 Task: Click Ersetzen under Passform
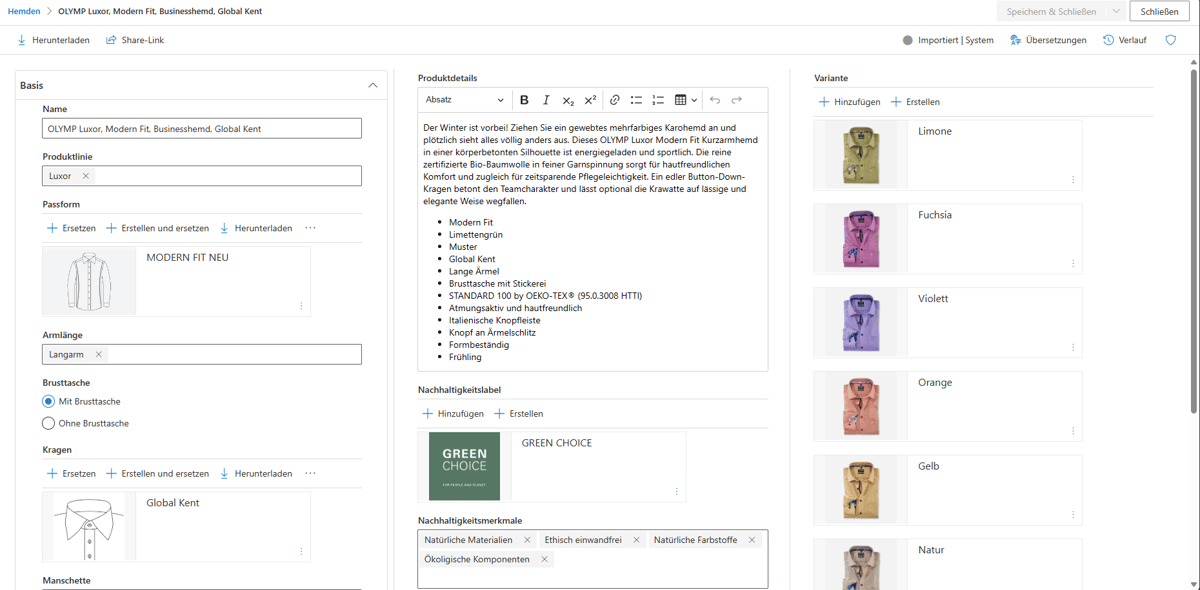[71, 228]
